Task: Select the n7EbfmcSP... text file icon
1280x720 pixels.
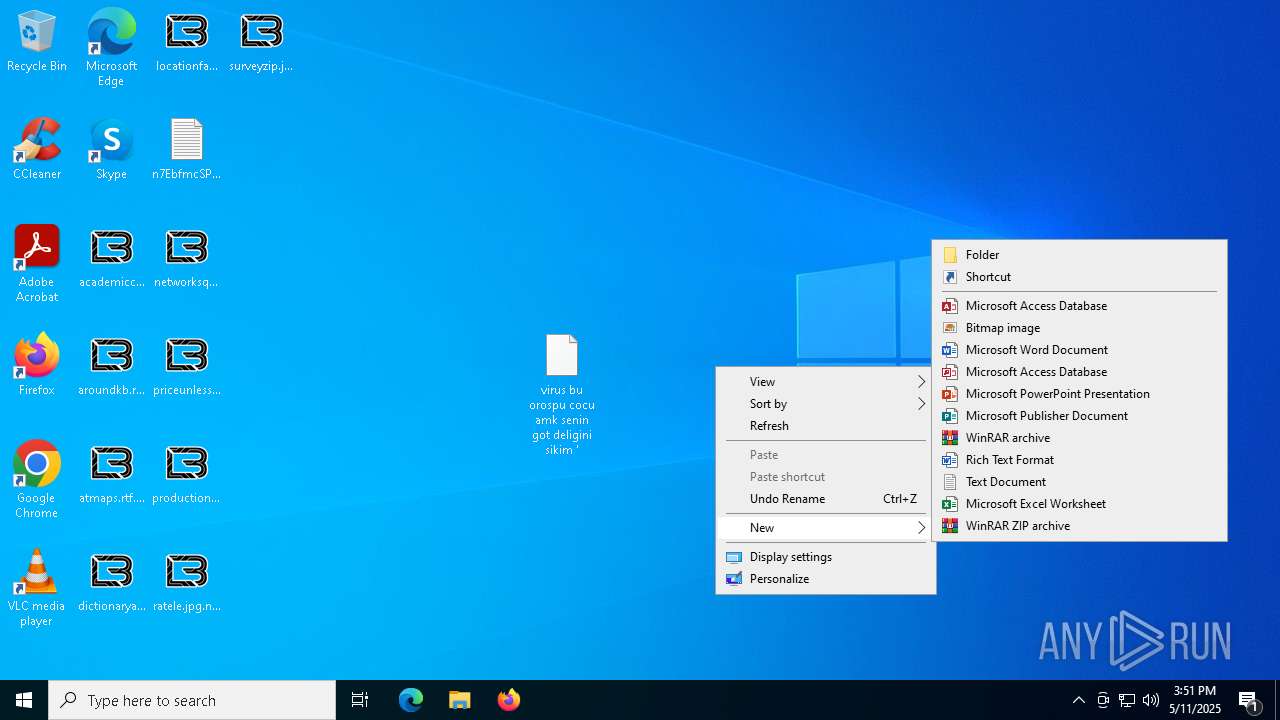Action: tap(186, 150)
